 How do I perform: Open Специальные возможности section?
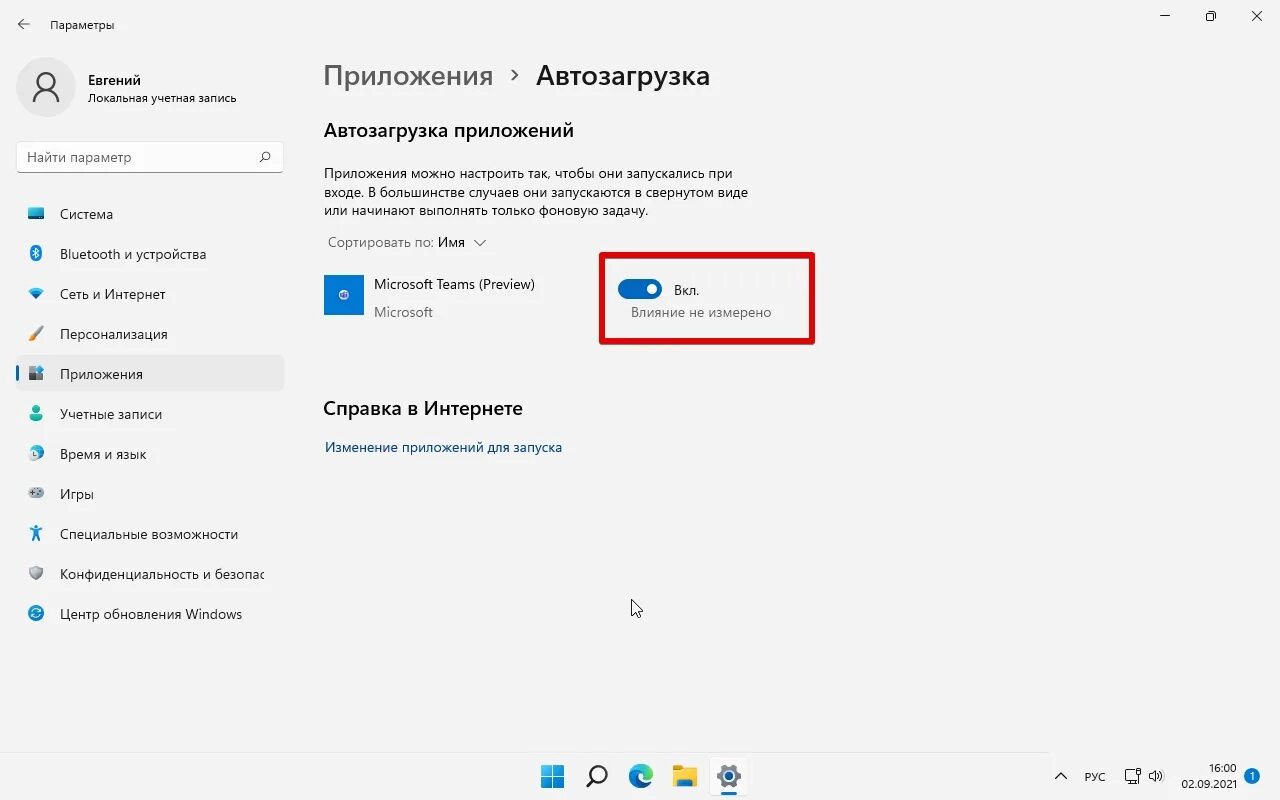pos(150,534)
